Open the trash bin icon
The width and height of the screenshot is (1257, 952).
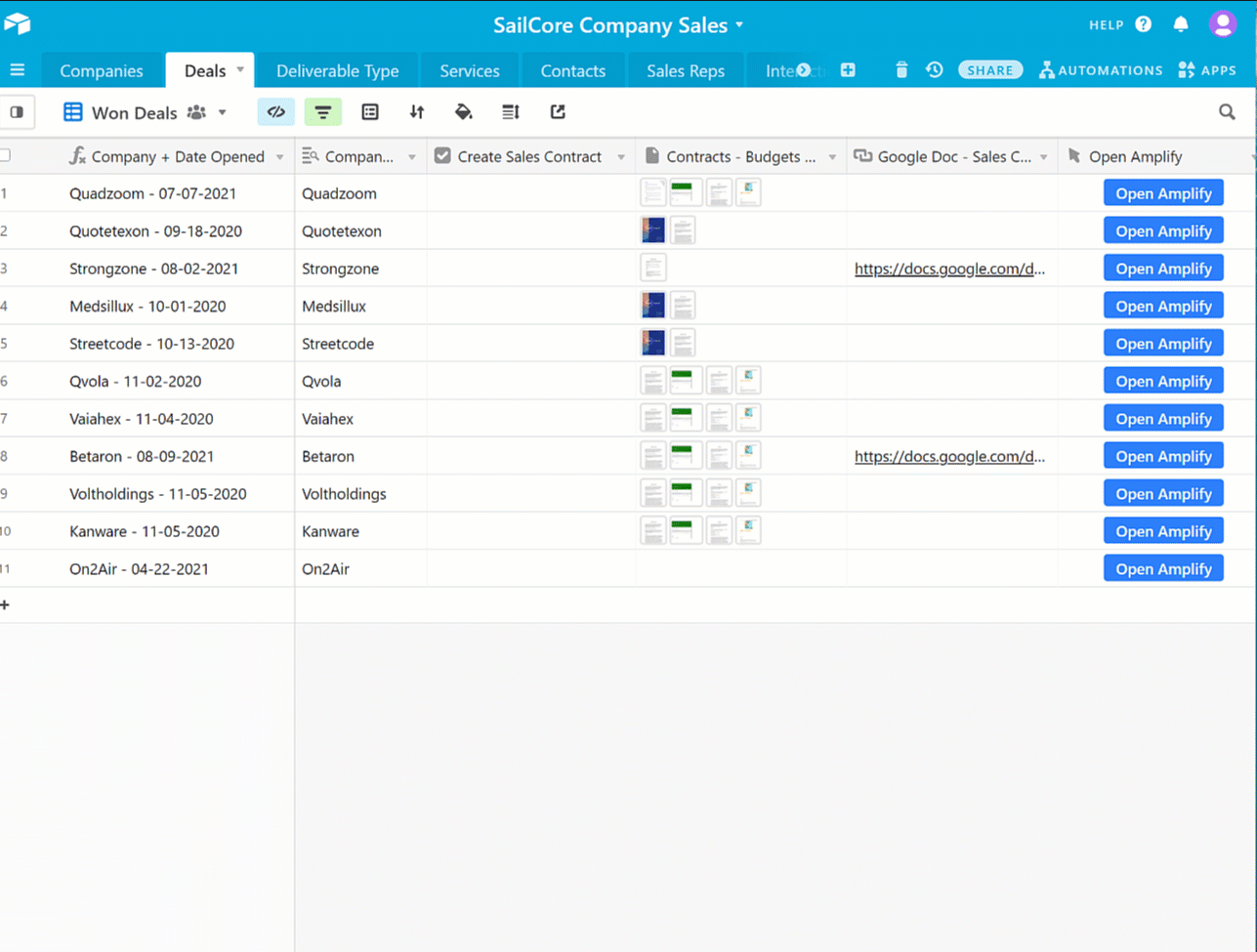point(901,70)
